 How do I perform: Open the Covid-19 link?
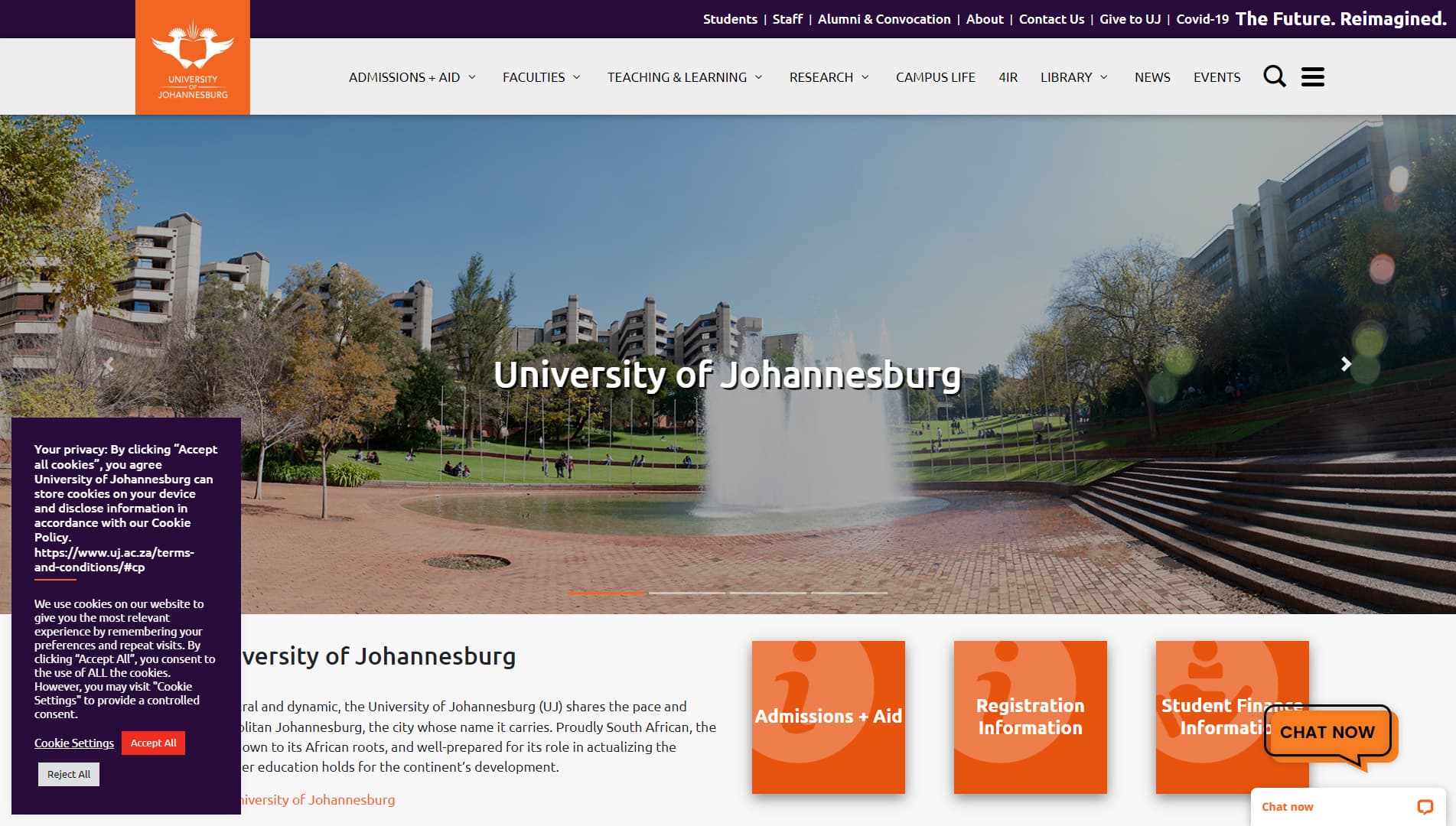click(1203, 19)
